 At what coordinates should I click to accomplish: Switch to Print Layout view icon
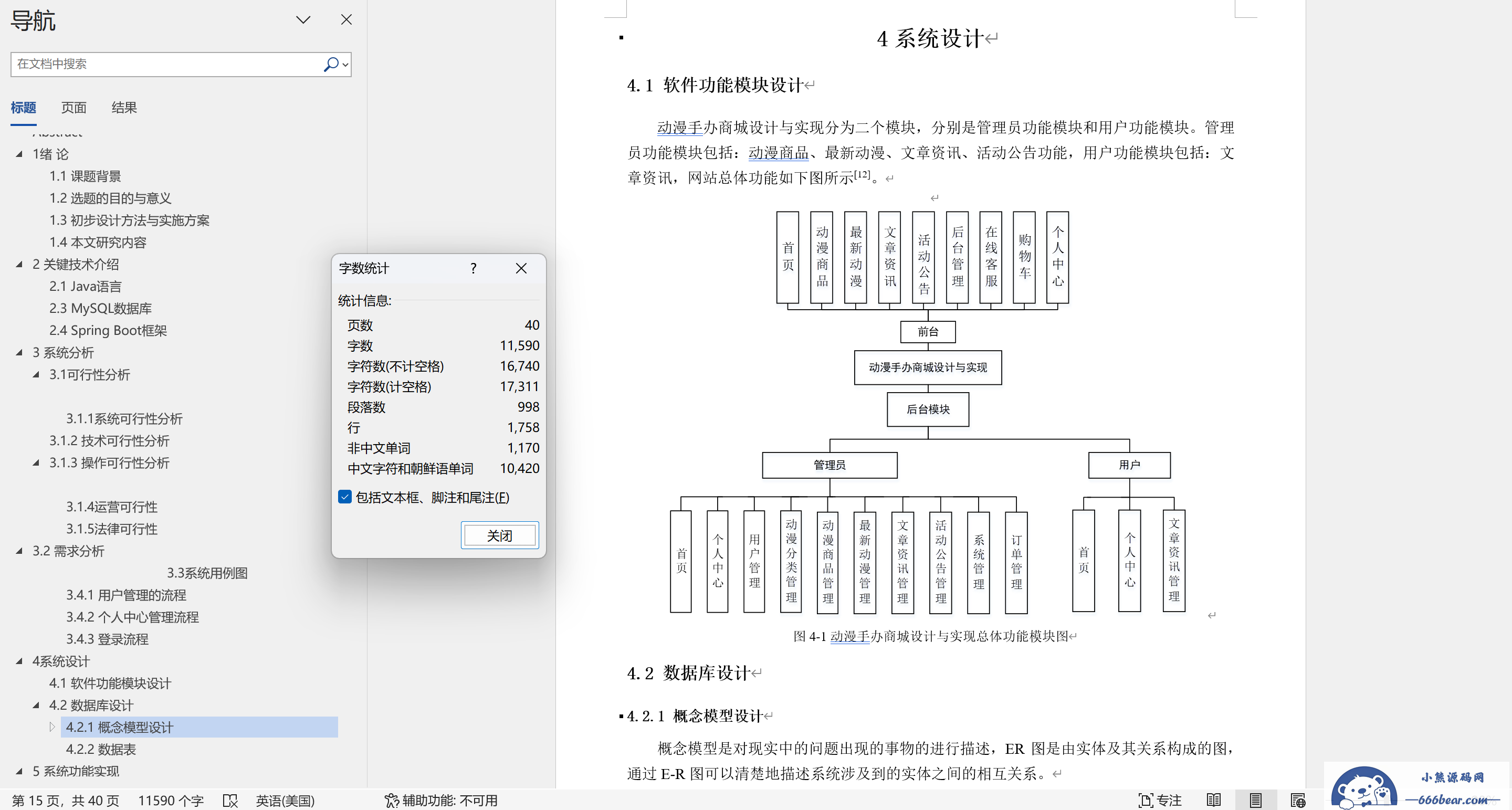pyautogui.click(x=1255, y=800)
